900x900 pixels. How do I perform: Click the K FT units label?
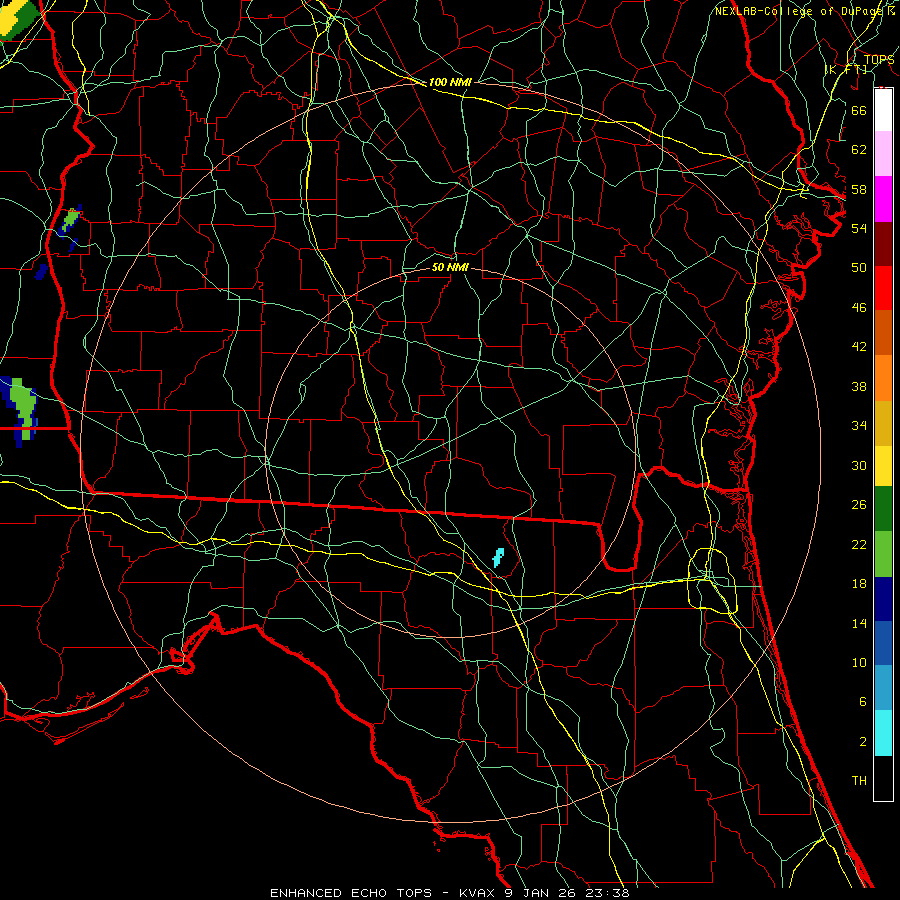pos(846,69)
